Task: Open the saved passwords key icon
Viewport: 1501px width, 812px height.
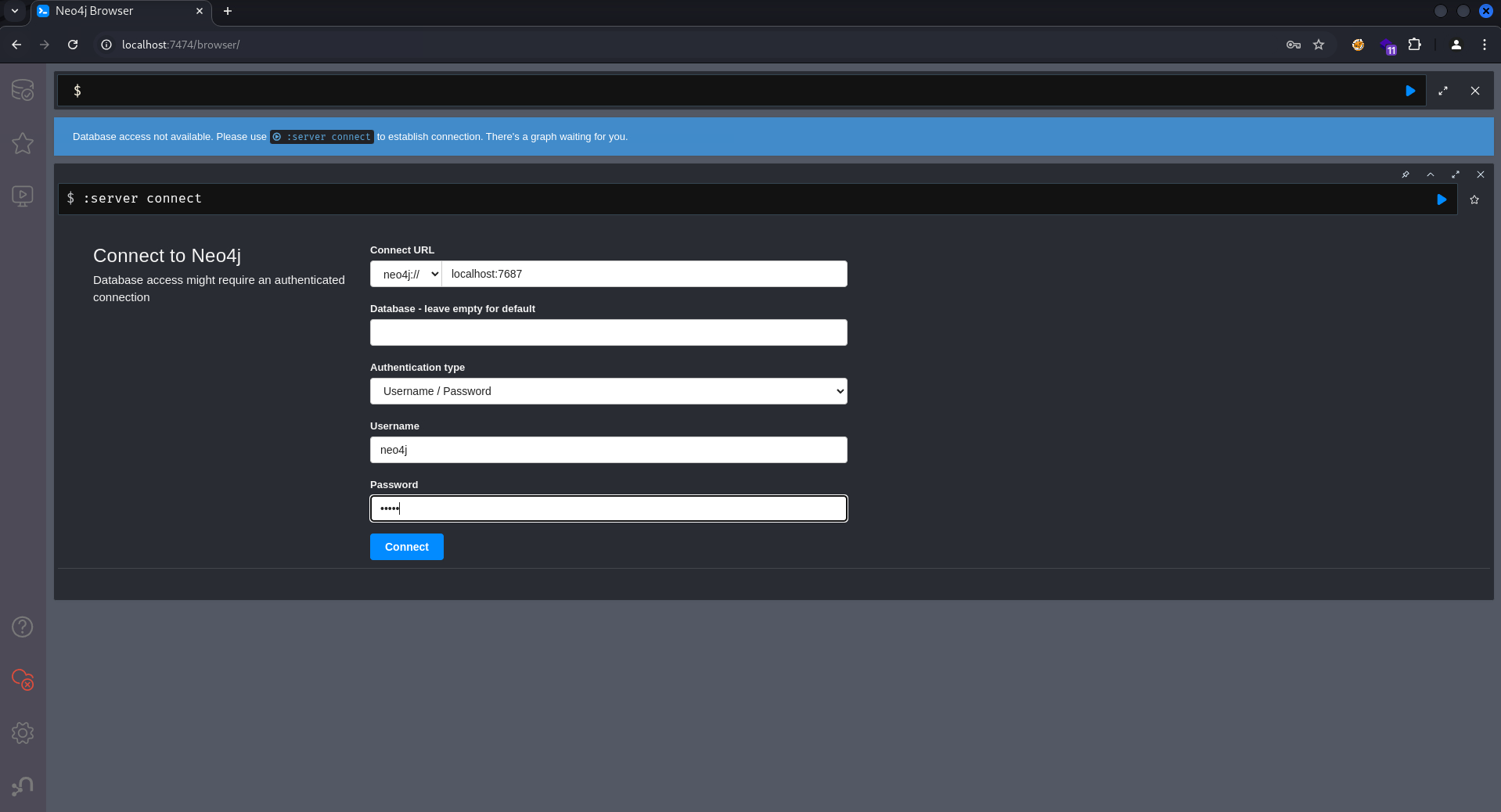Action: pyautogui.click(x=1294, y=45)
